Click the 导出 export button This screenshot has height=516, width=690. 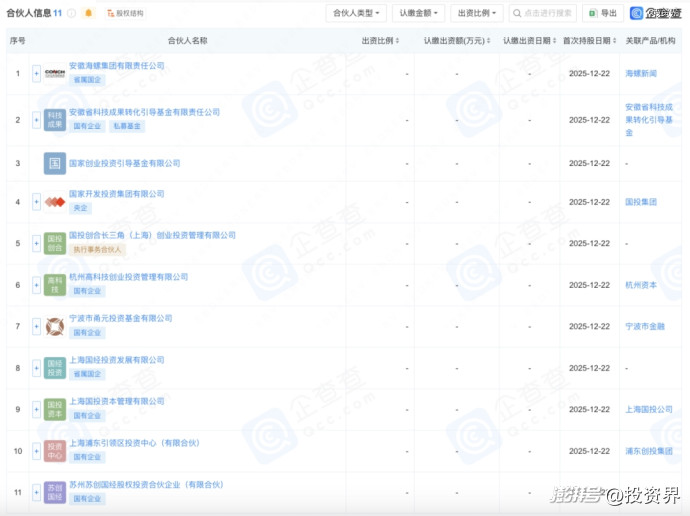pos(603,13)
